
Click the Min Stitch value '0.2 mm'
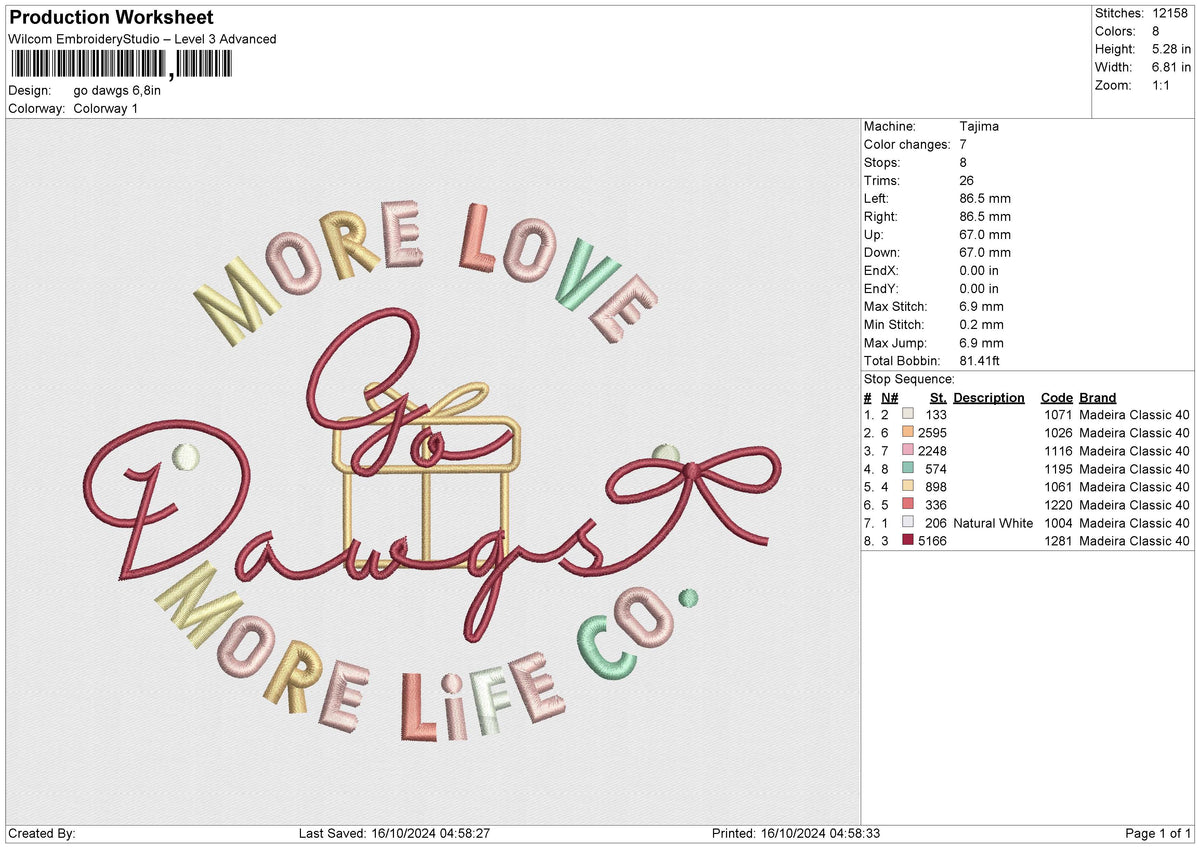pos(981,324)
